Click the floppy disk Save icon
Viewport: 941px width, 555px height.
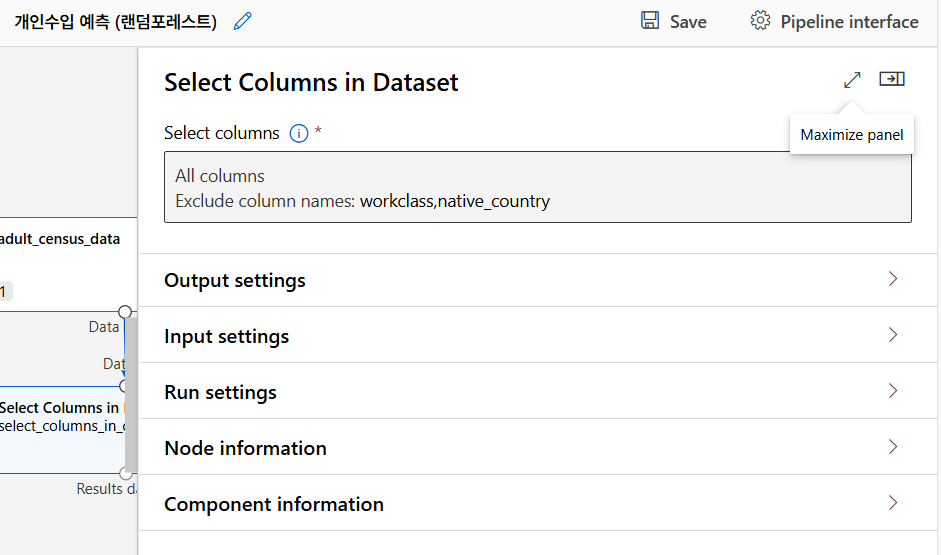tap(650, 21)
